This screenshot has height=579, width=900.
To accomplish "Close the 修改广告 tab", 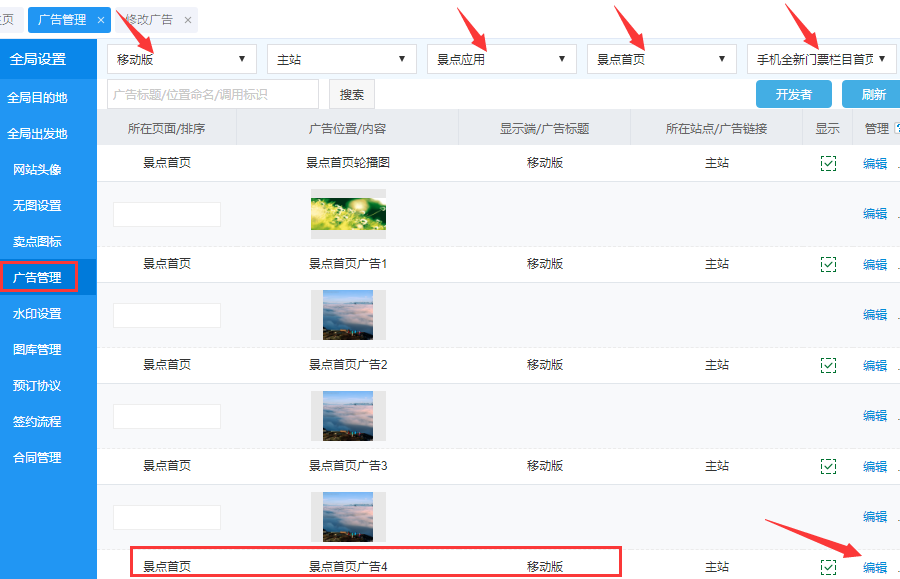I will [x=187, y=20].
